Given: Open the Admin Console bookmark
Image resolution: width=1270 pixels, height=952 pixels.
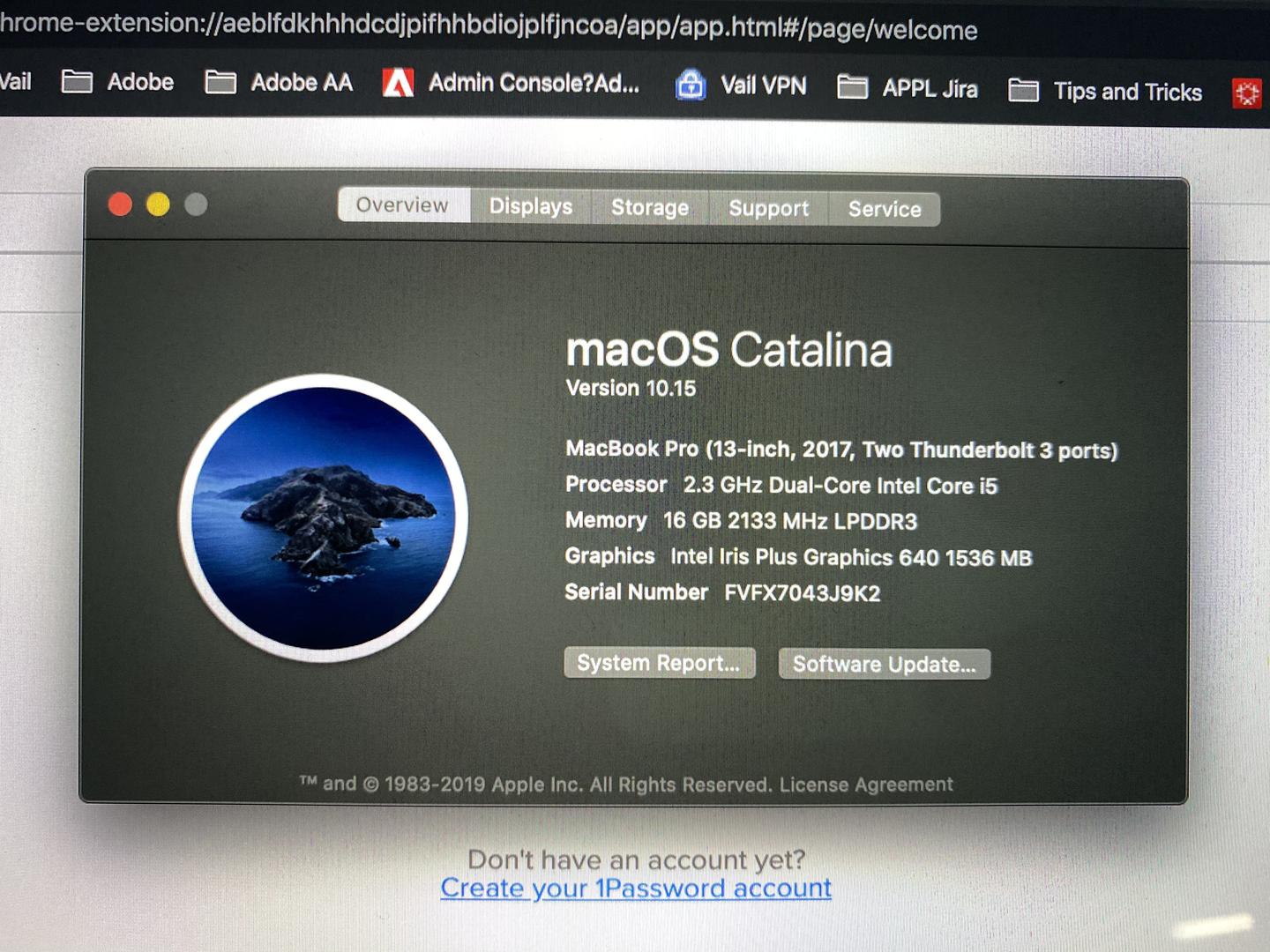Looking at the screenshot, I should click(x=511, y=83).
